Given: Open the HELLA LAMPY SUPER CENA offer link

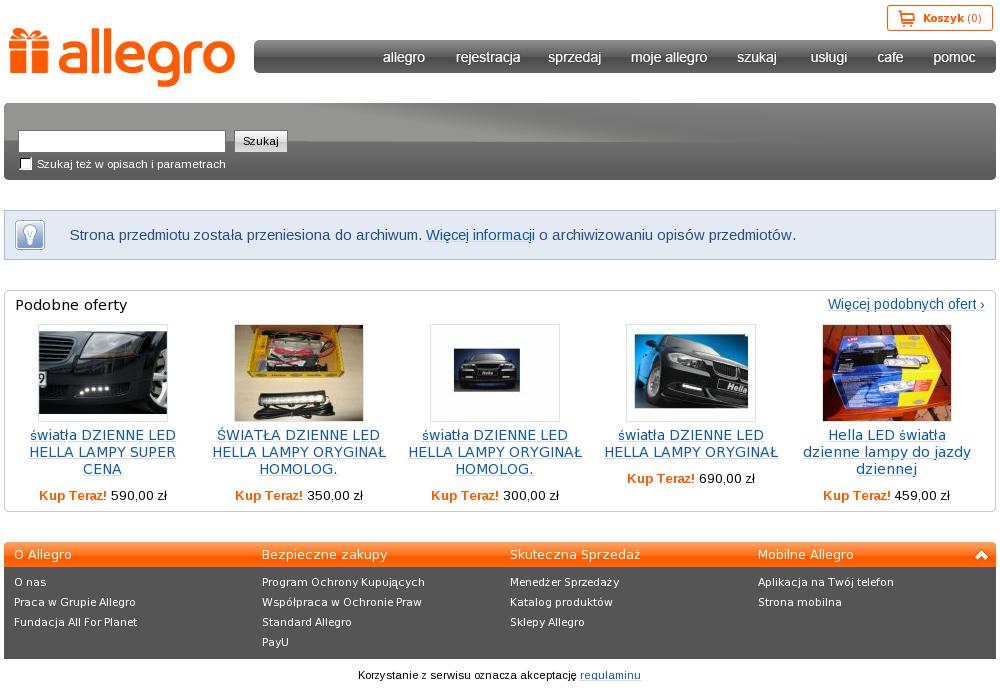Looking at the screenshot, I should pos(103,452).
